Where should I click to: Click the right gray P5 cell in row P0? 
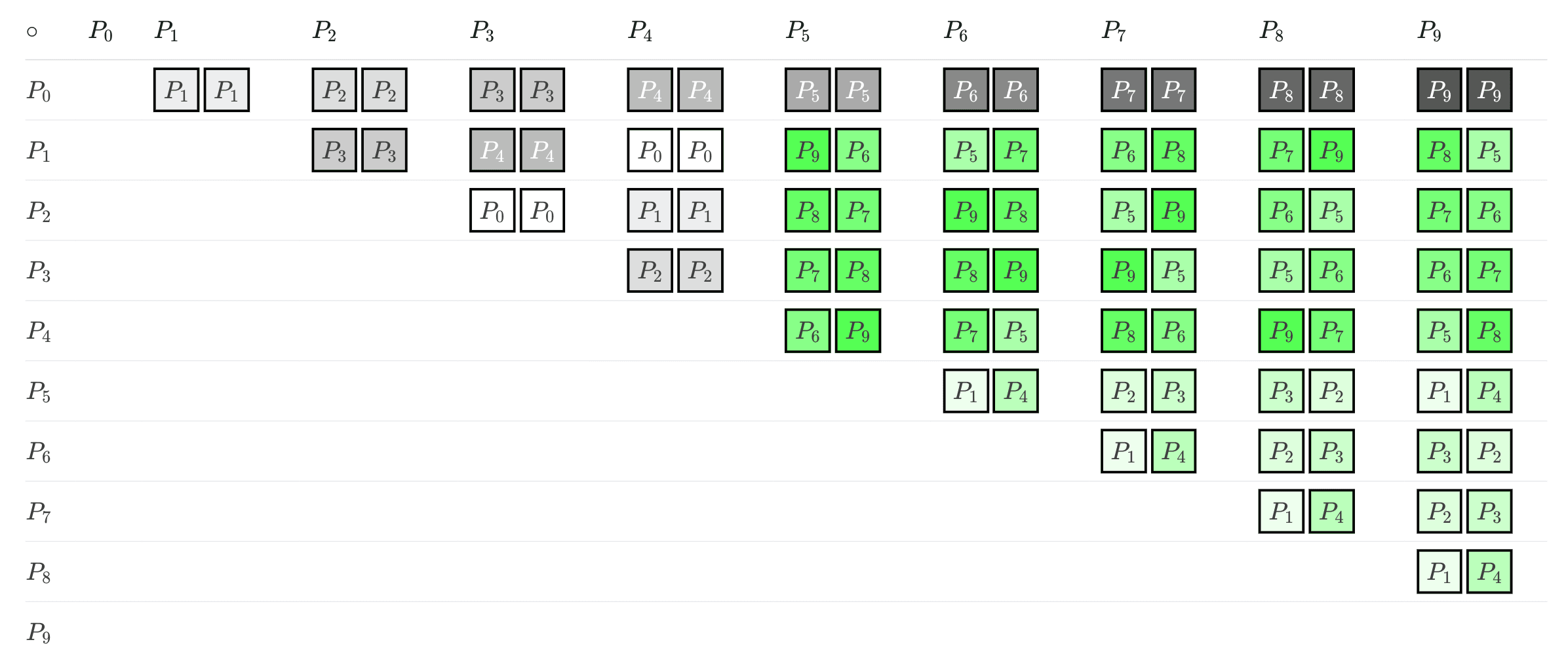point(858,90)
